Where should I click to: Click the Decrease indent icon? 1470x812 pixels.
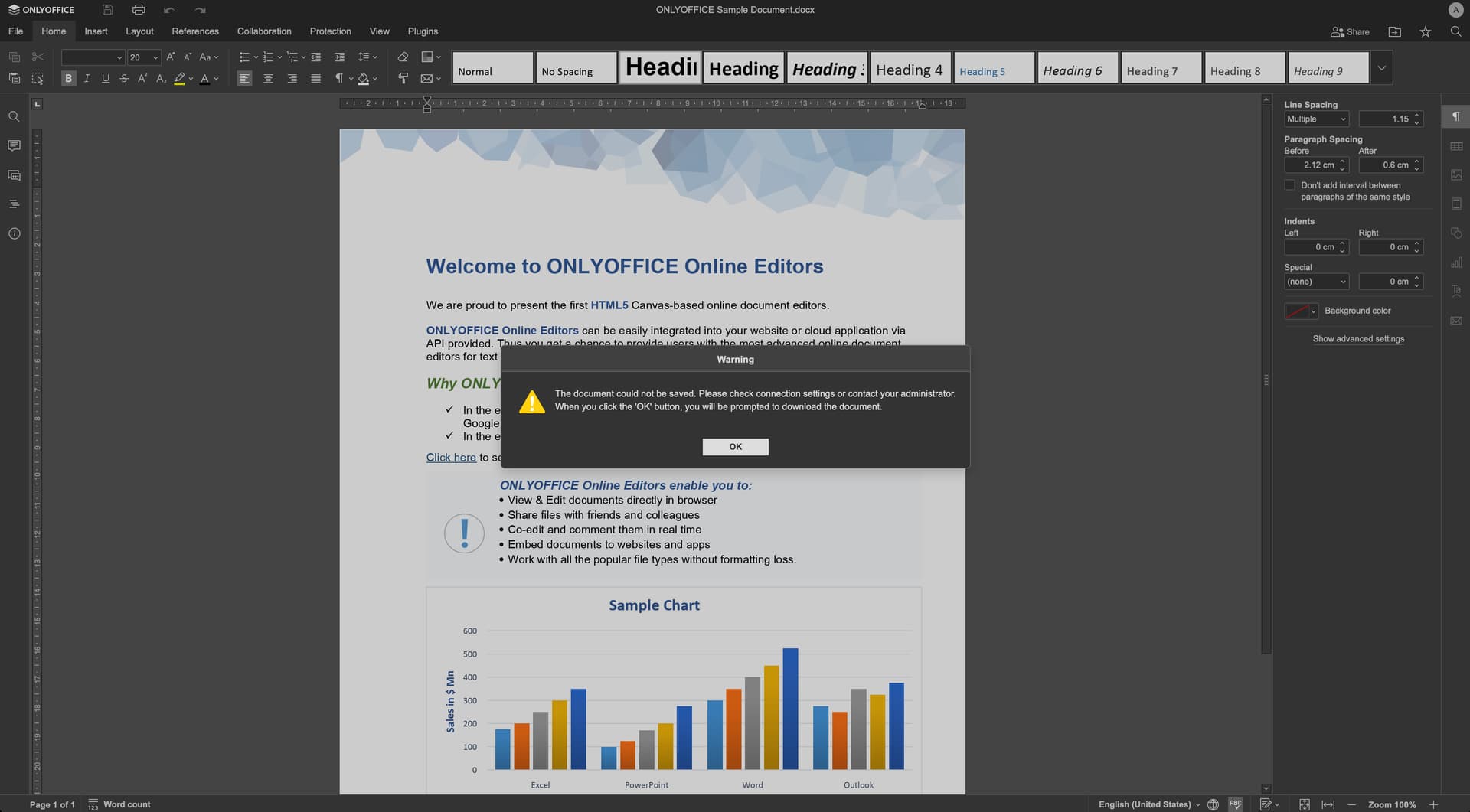[x=315, y=57]
